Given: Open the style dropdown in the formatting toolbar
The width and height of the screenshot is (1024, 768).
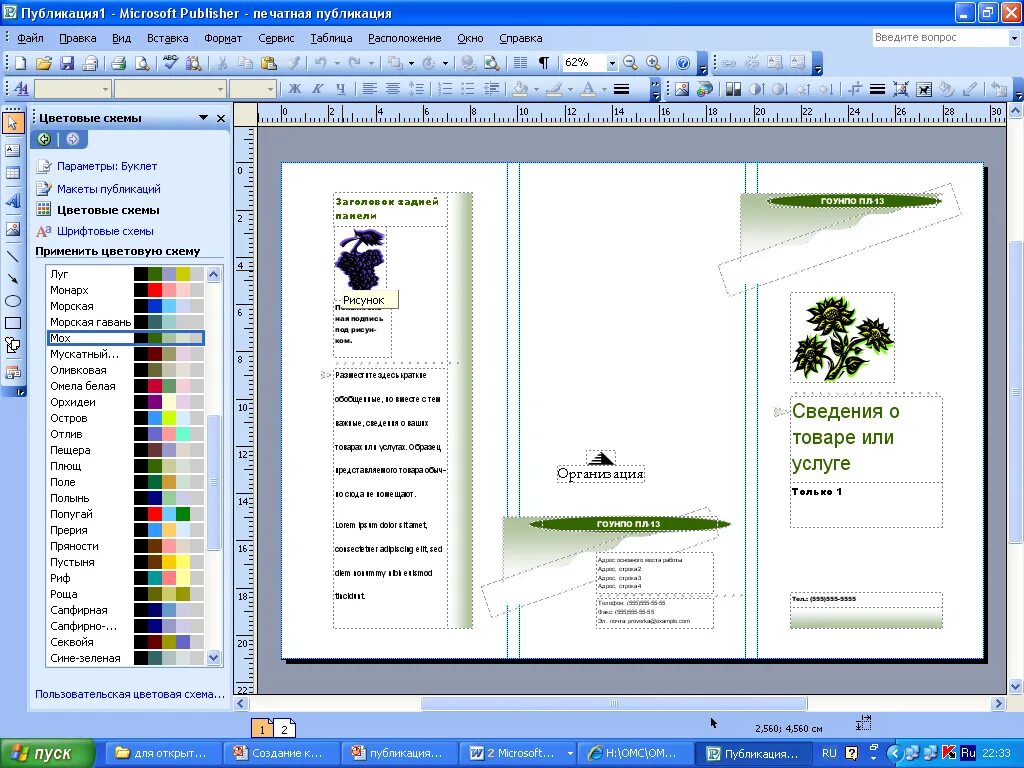Looking at the screenshot, I should pos(105,89).
